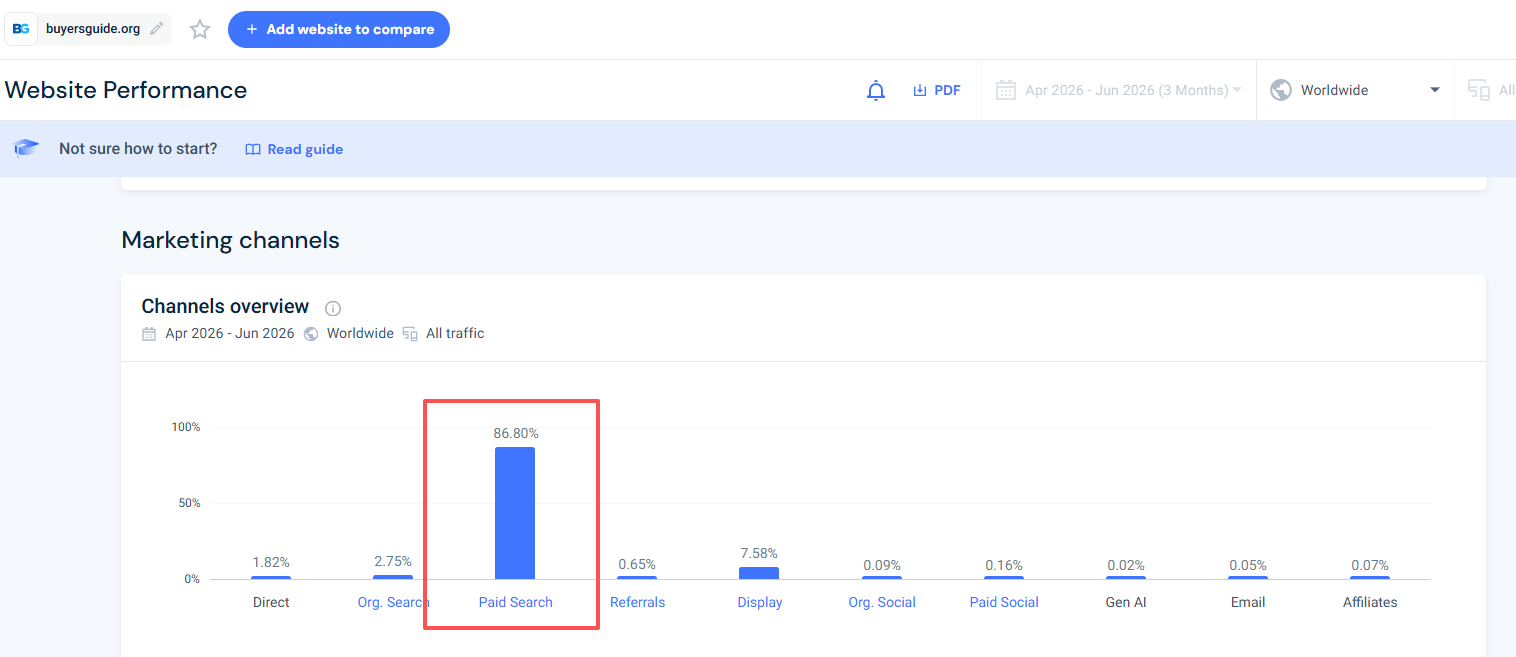Favorite the site with the star icon
The height and width of the screenshot is (657, 1516).
click(x=200, y=29)
